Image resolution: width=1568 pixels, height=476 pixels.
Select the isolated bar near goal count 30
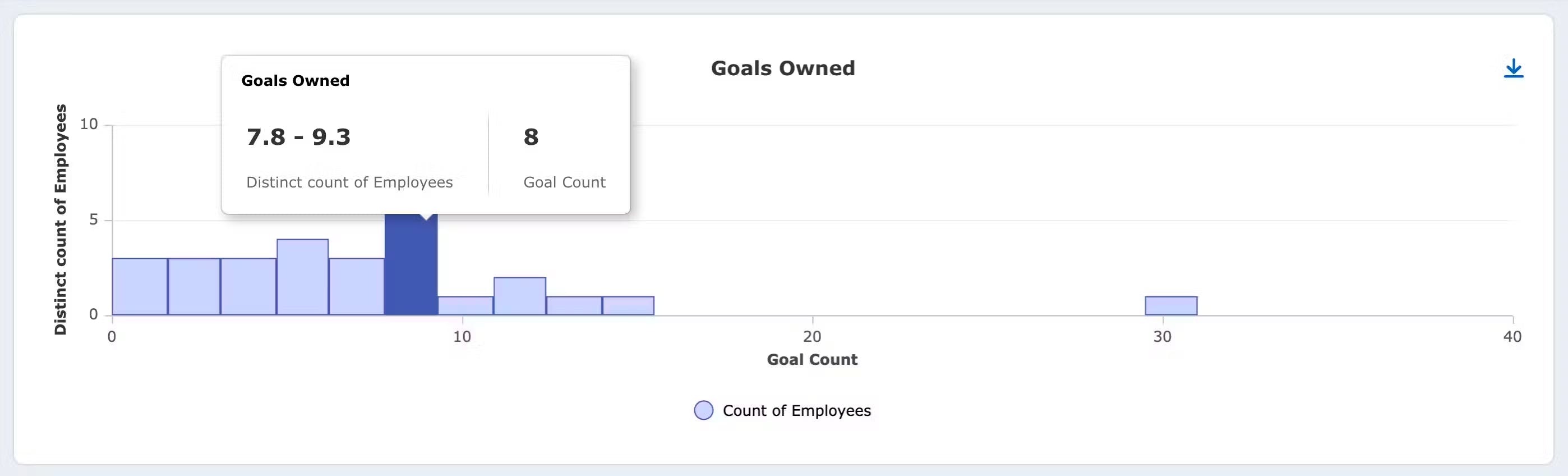point(1171,306)
